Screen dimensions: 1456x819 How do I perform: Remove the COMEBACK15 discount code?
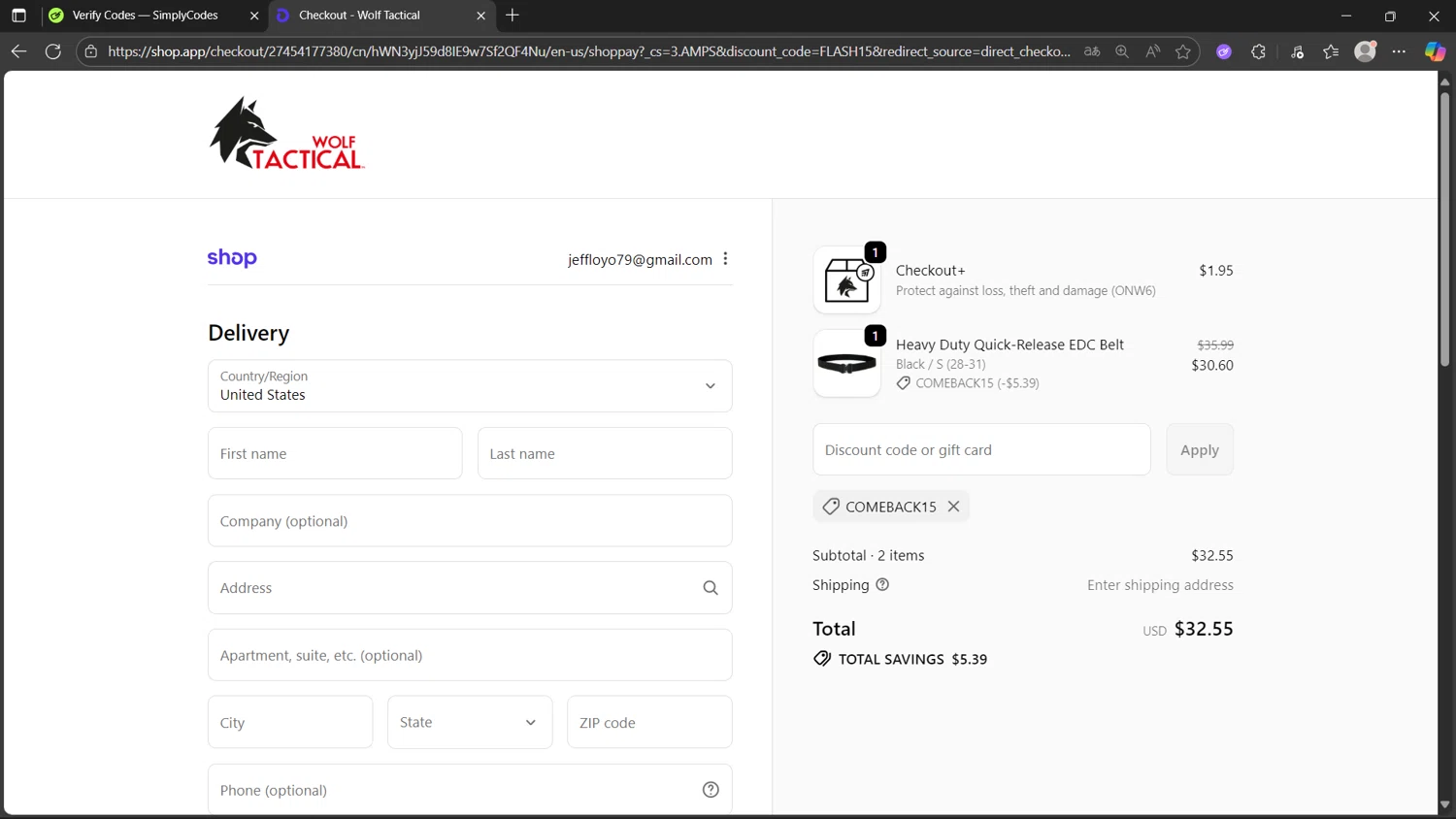point(953,507)
